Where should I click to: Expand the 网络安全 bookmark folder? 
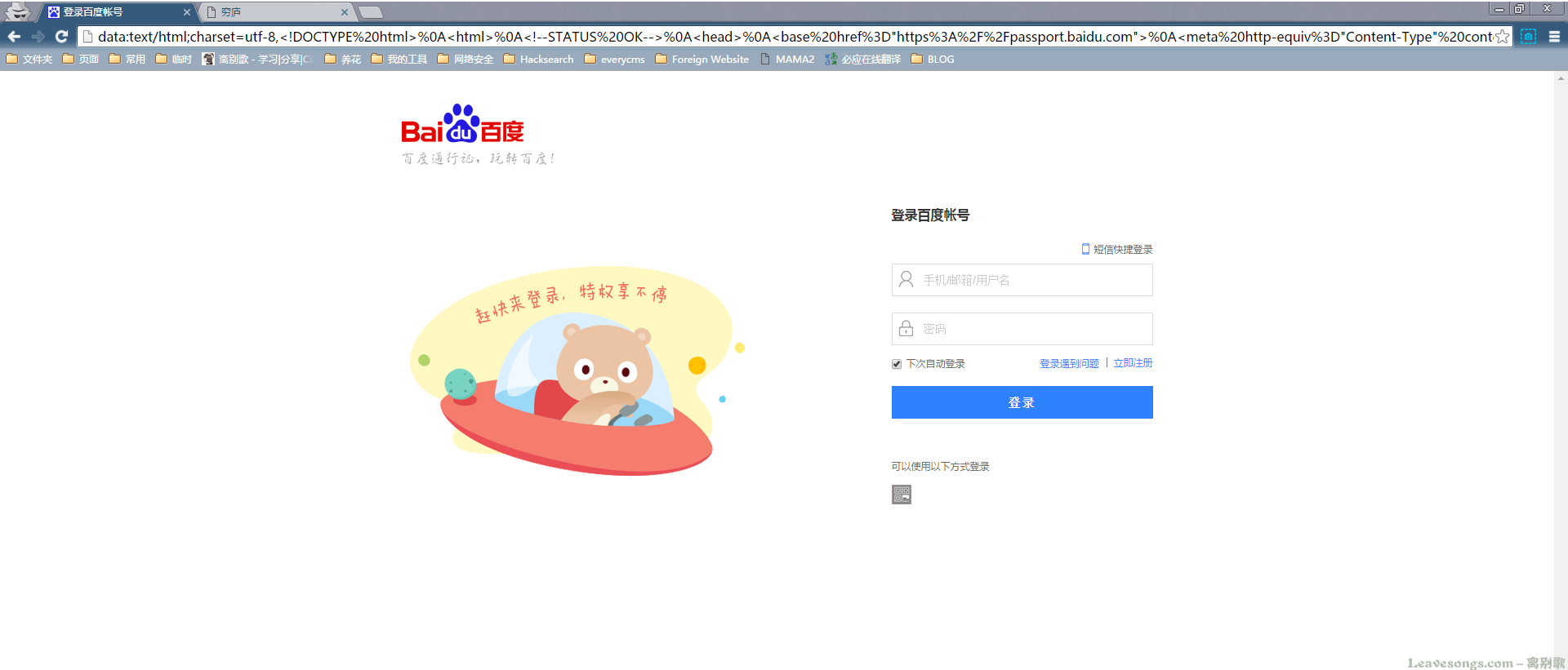point(465,59)
